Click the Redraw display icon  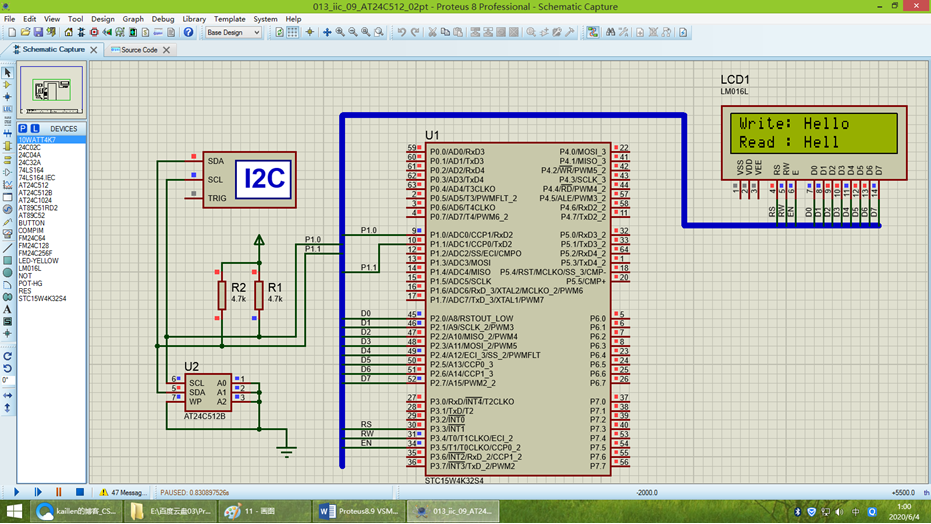[279, 33]
